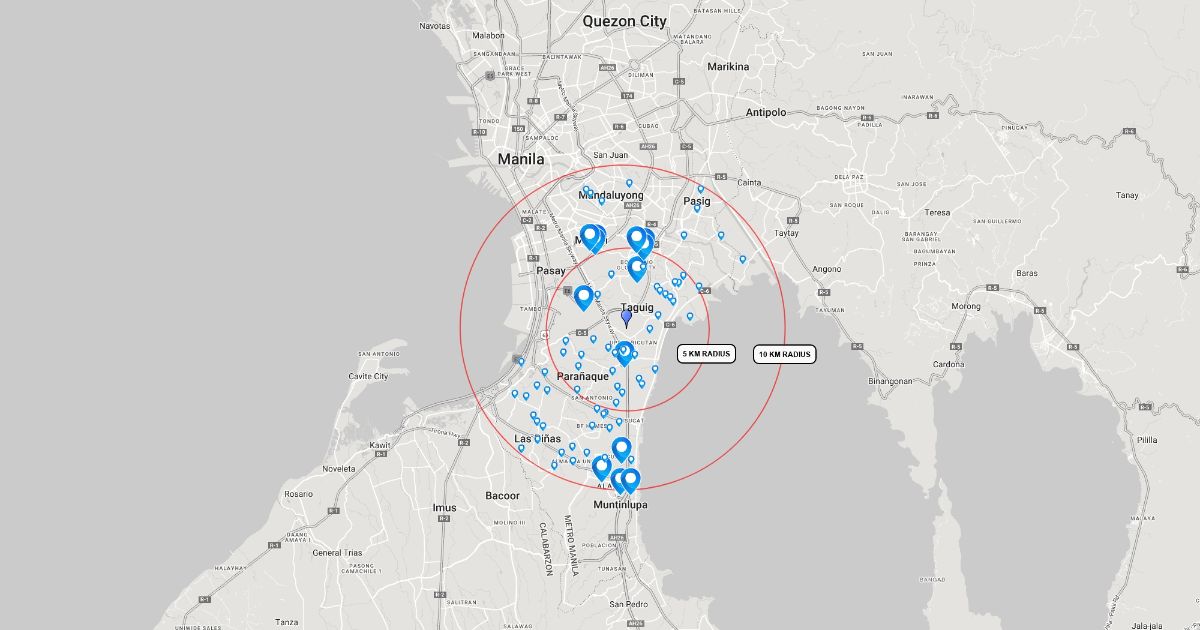Select the Quezon City map label

click(624, 20)
